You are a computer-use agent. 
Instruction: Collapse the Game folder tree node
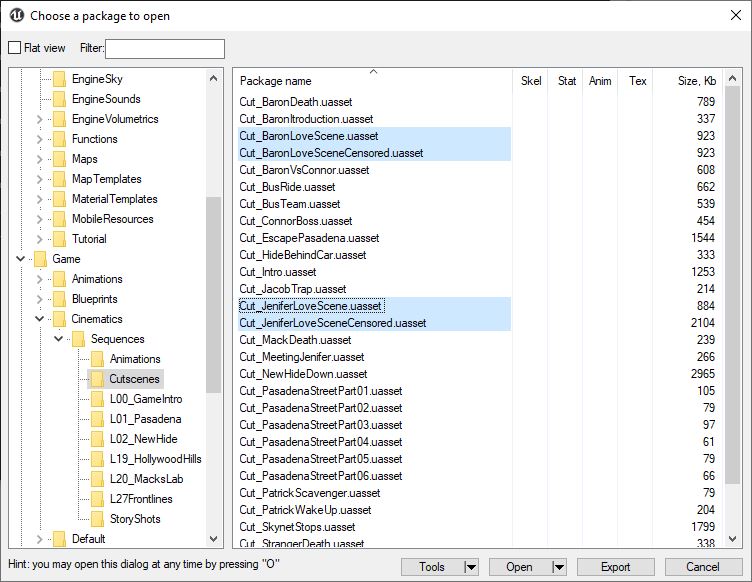(21, 259)
